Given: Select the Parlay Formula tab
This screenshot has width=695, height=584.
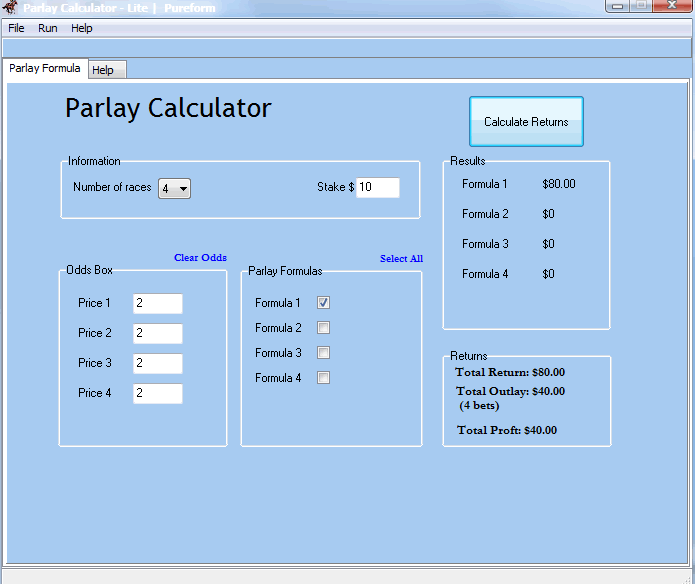Looking at the screenshot, I should point(44,68).
